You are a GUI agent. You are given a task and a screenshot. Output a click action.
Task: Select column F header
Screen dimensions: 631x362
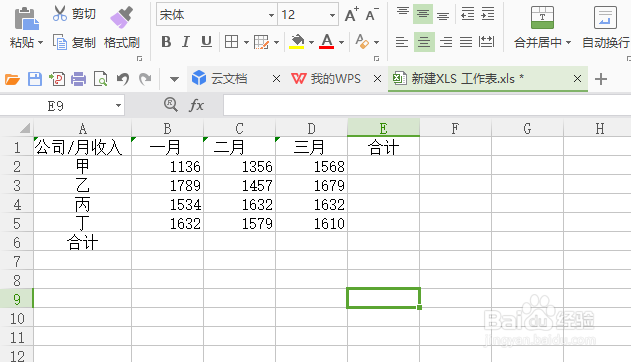click(x=455, y=128)
